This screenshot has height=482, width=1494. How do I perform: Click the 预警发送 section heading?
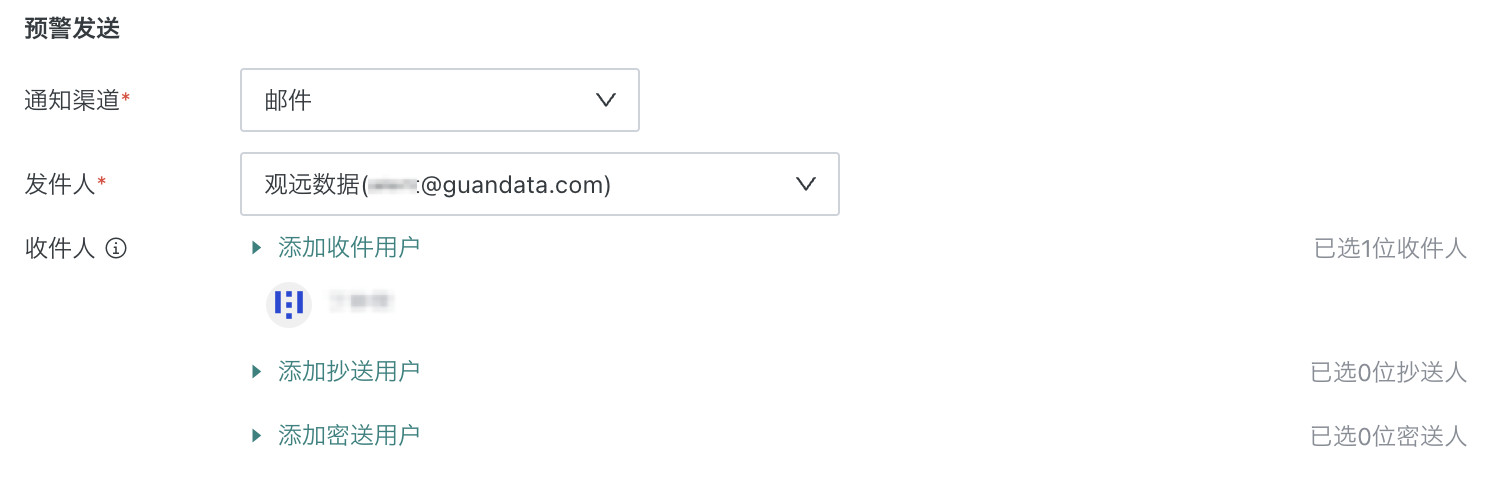(72, 28)
